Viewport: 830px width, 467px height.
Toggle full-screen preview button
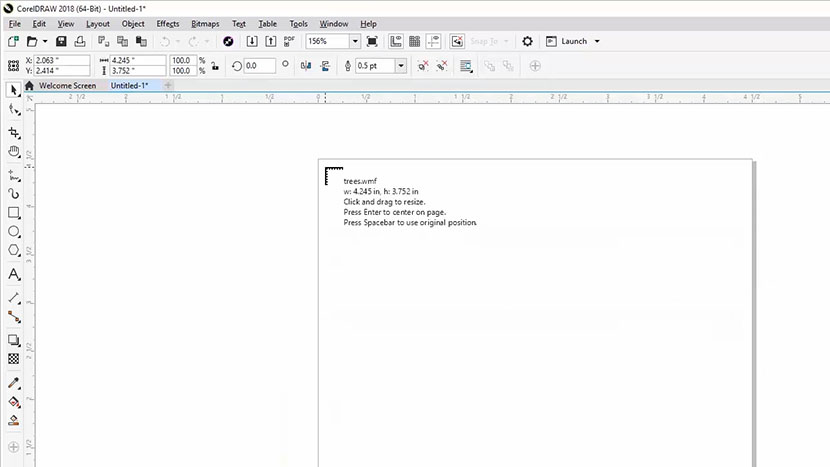[372, 42]
